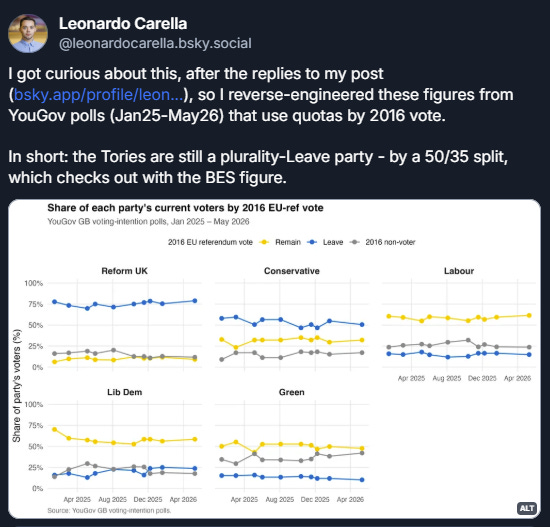Image resolution: width=550 pixels, height=527 pixels.
Task: Select the Conservative chart panel title
Action: click(292, 271)
